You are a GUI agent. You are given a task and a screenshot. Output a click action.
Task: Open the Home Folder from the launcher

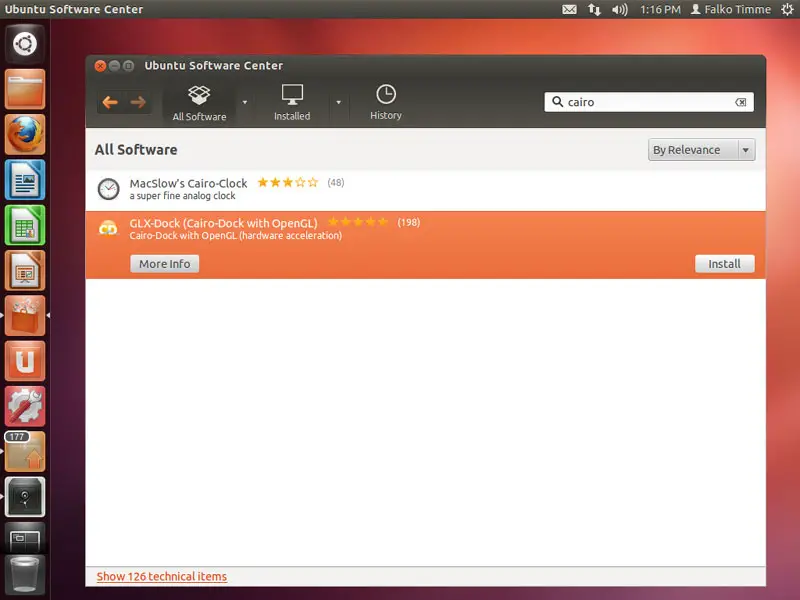coord(24,89)
